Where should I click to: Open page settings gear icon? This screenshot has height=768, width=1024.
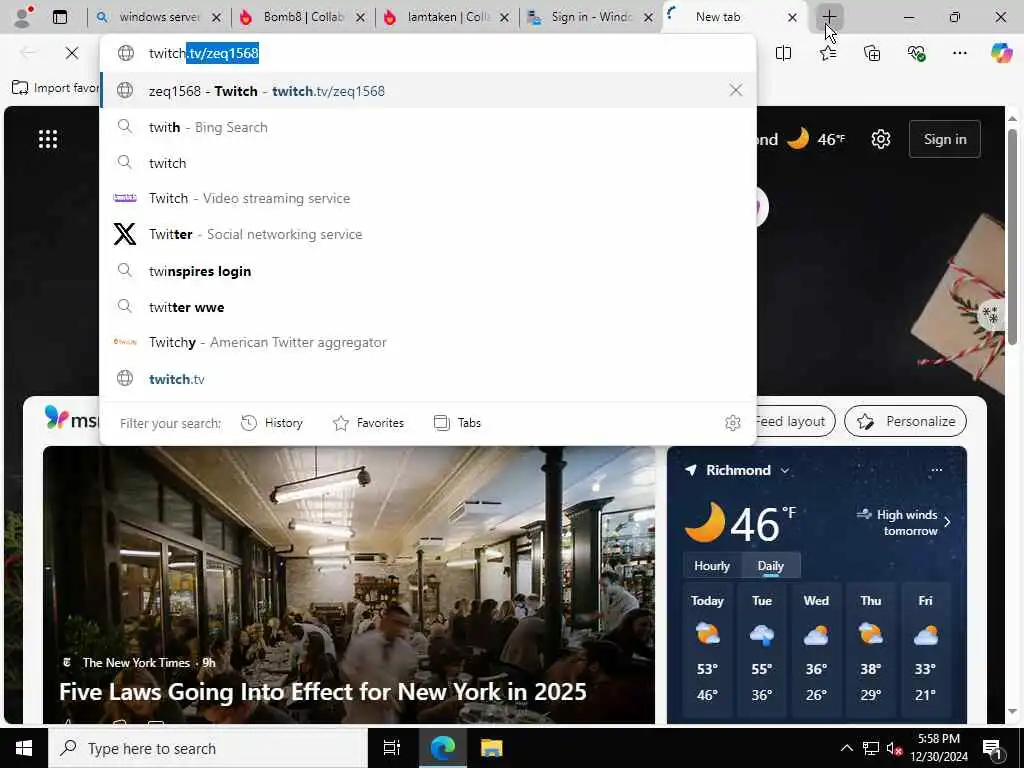[x=880, y=139]
